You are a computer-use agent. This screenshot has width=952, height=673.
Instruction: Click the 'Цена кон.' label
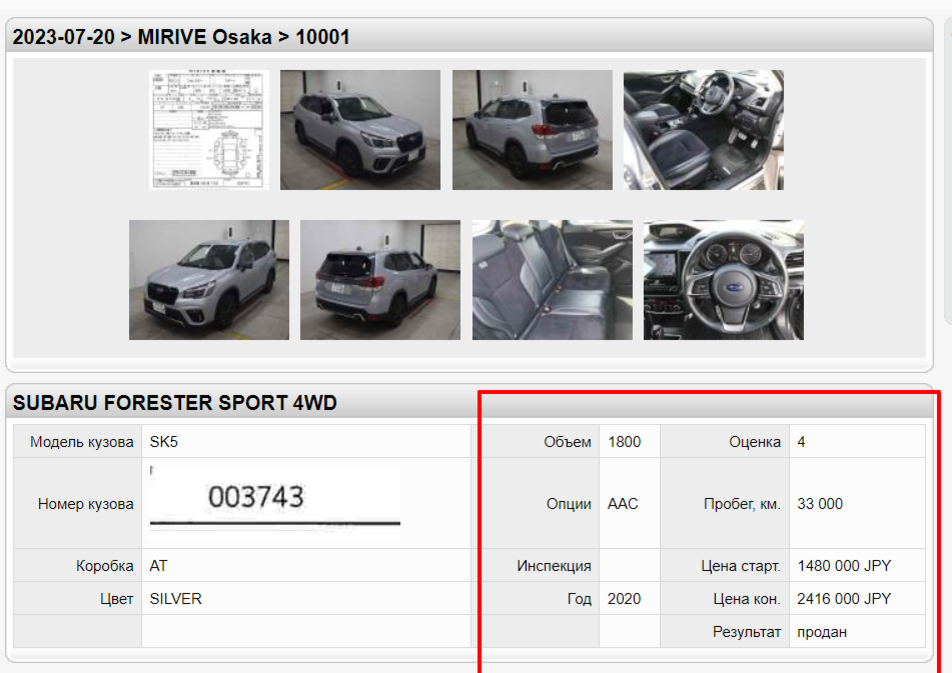(x=747, y=598)
